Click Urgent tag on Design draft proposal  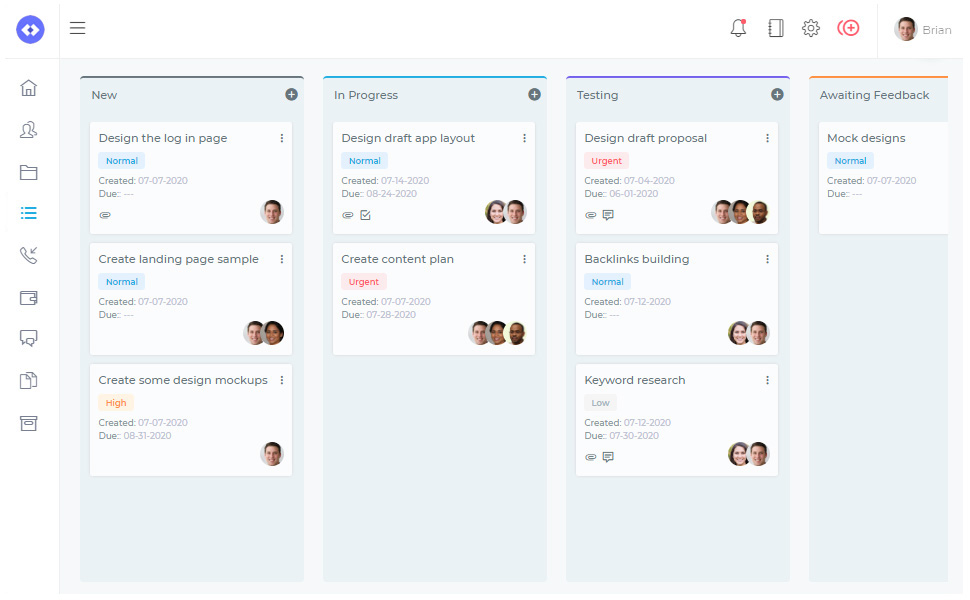[x=606, y=161]
